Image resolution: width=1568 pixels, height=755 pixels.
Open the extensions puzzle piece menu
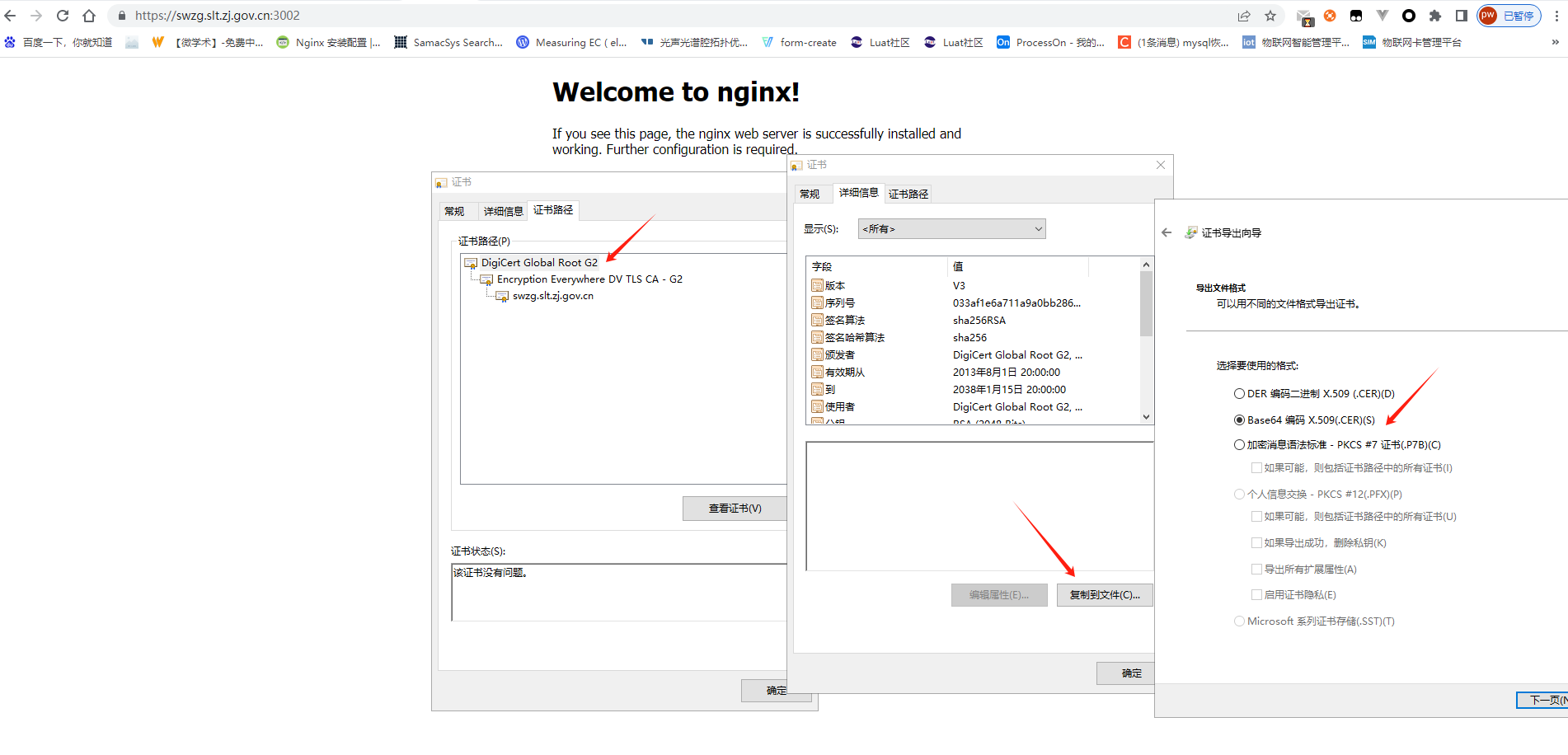[x=1435, y=16]
